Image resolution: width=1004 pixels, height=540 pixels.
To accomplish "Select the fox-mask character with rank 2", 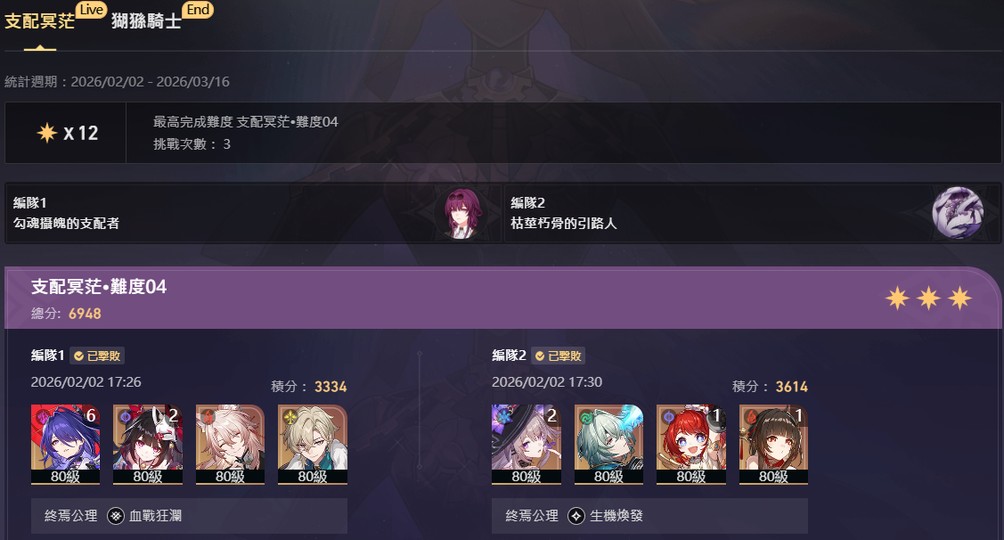I will point(148,444).
